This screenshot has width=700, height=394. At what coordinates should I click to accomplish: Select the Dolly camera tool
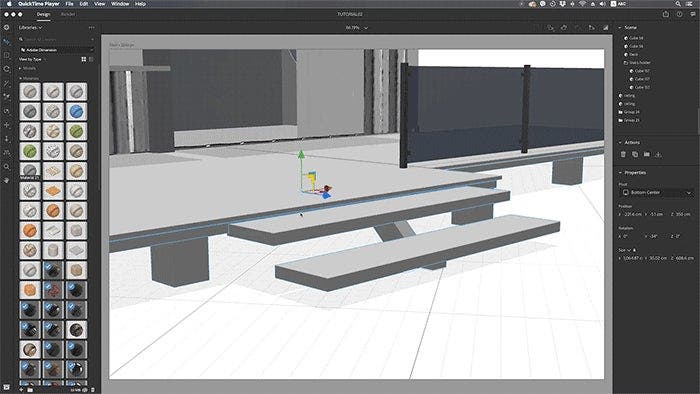coord(6,139)
